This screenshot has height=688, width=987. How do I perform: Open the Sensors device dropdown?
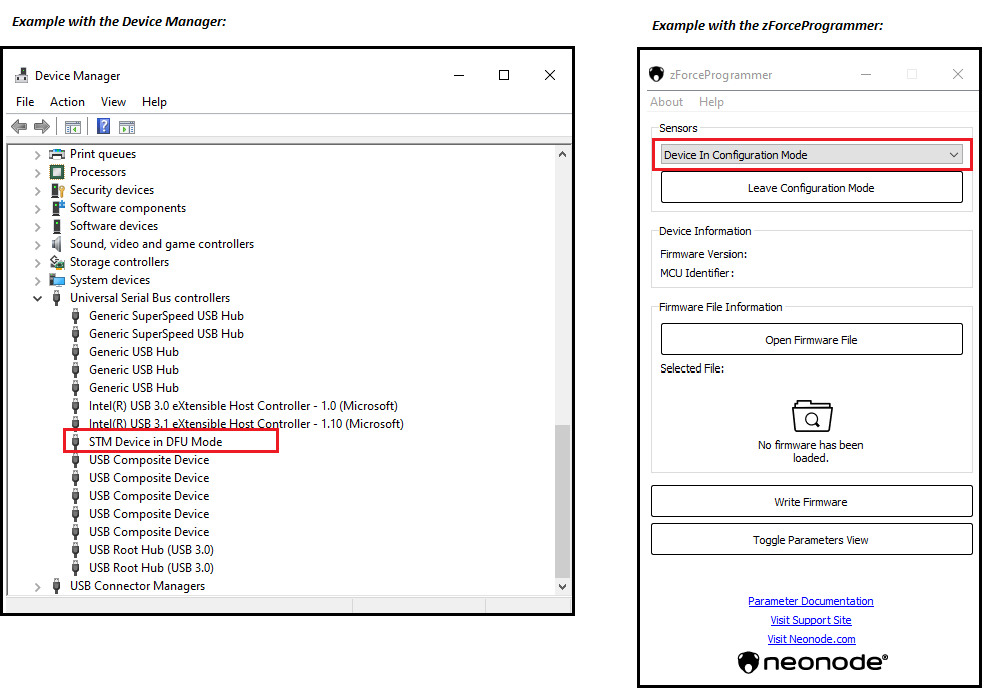953,155
